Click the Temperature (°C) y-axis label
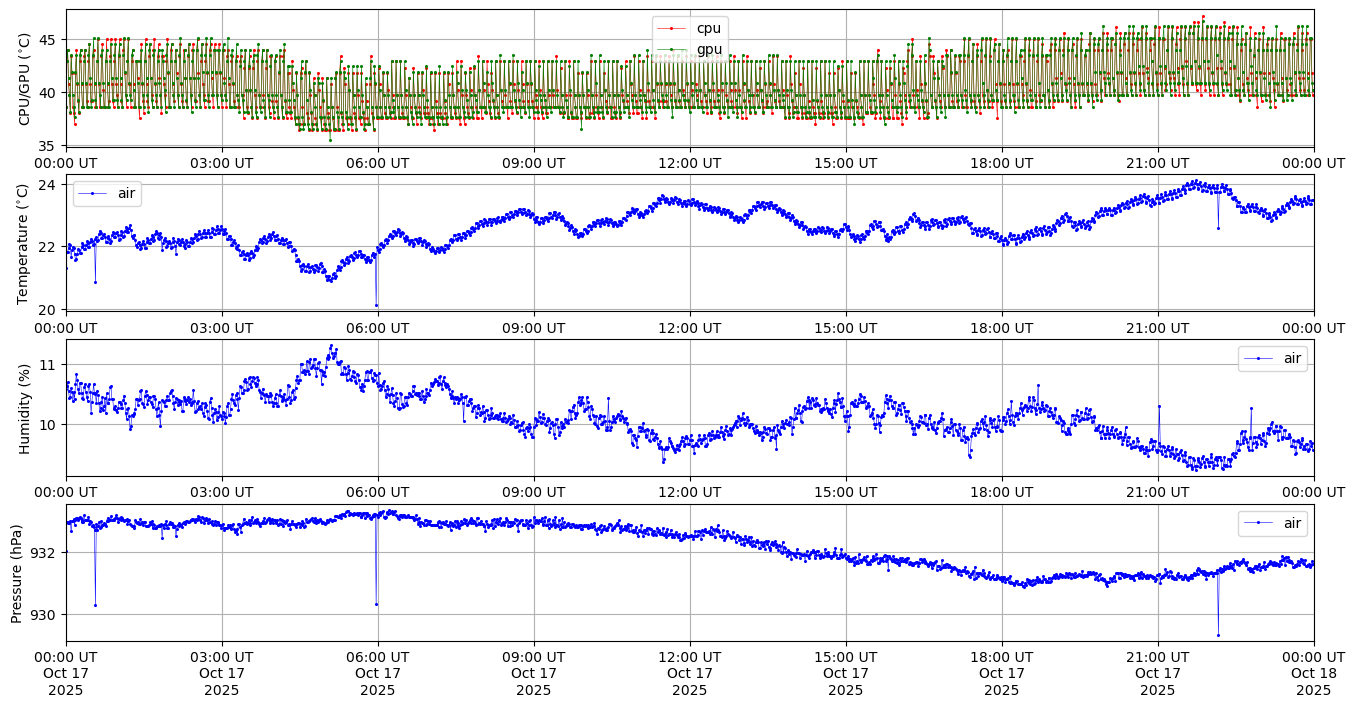Screen dimensions: 1355x707 pos(25,243)
